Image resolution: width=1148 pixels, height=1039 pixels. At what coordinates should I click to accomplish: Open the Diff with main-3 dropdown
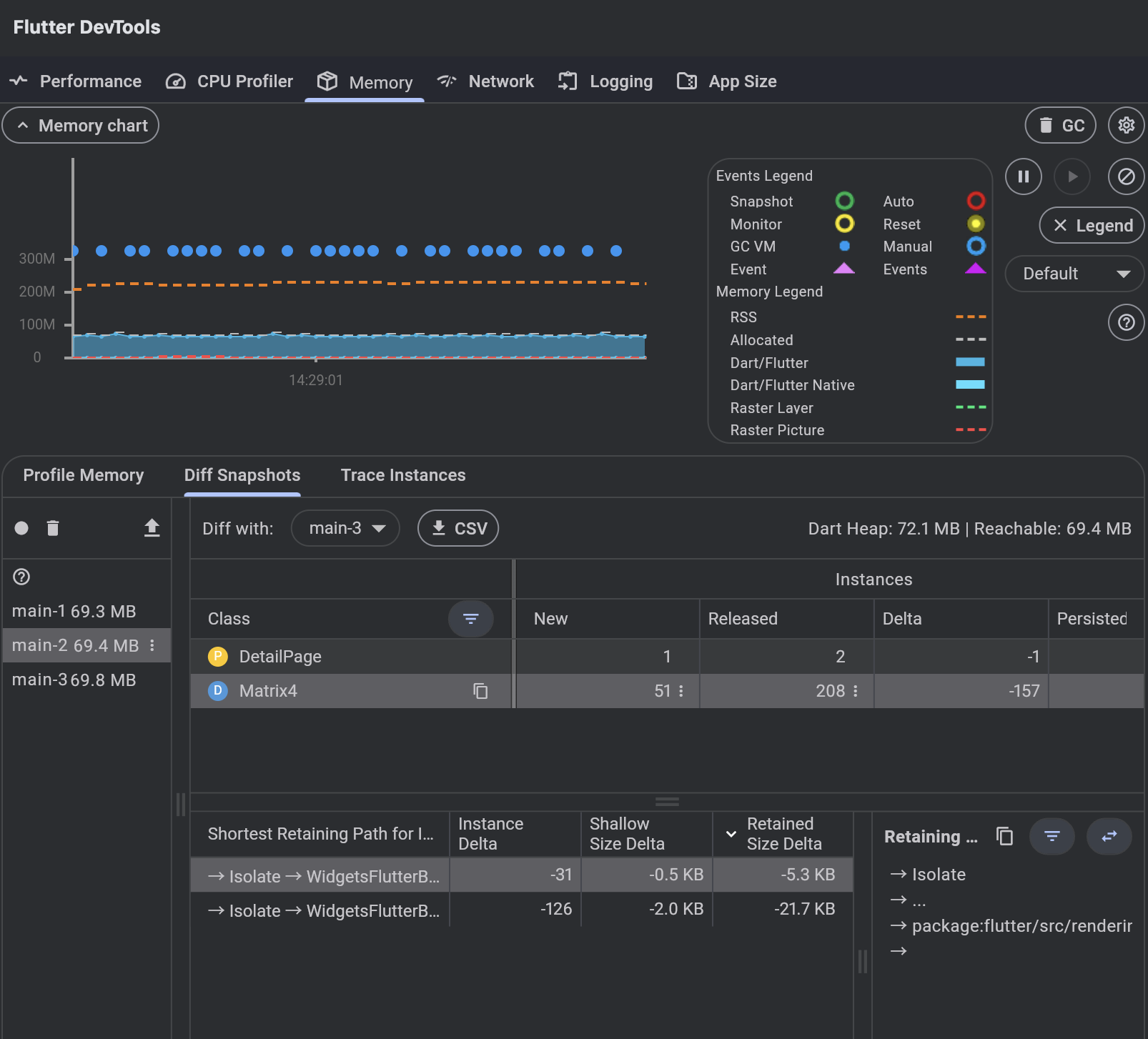[x=346, y=528]
